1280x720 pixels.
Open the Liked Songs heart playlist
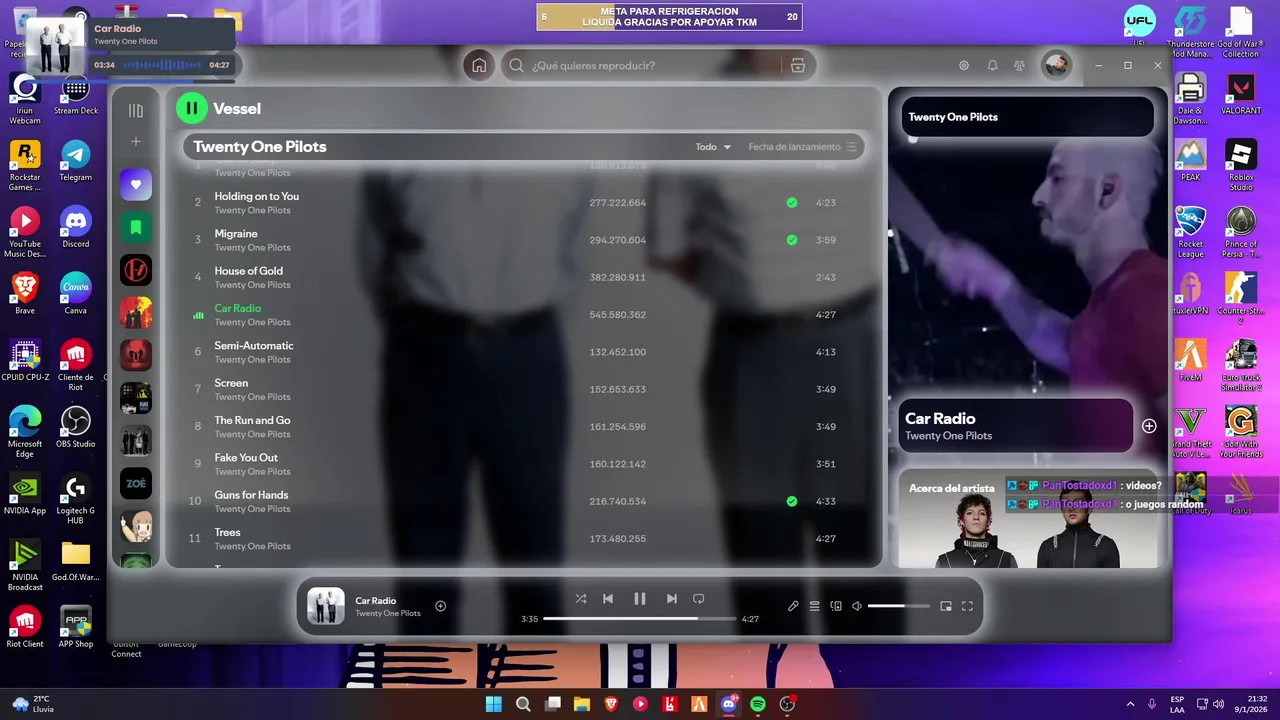click(136, 184)
